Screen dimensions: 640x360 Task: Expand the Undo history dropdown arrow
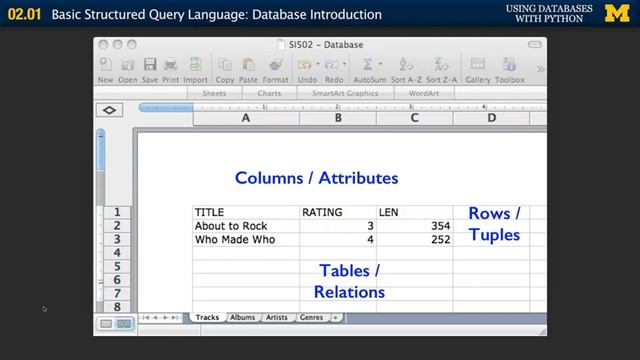(318, 64)
